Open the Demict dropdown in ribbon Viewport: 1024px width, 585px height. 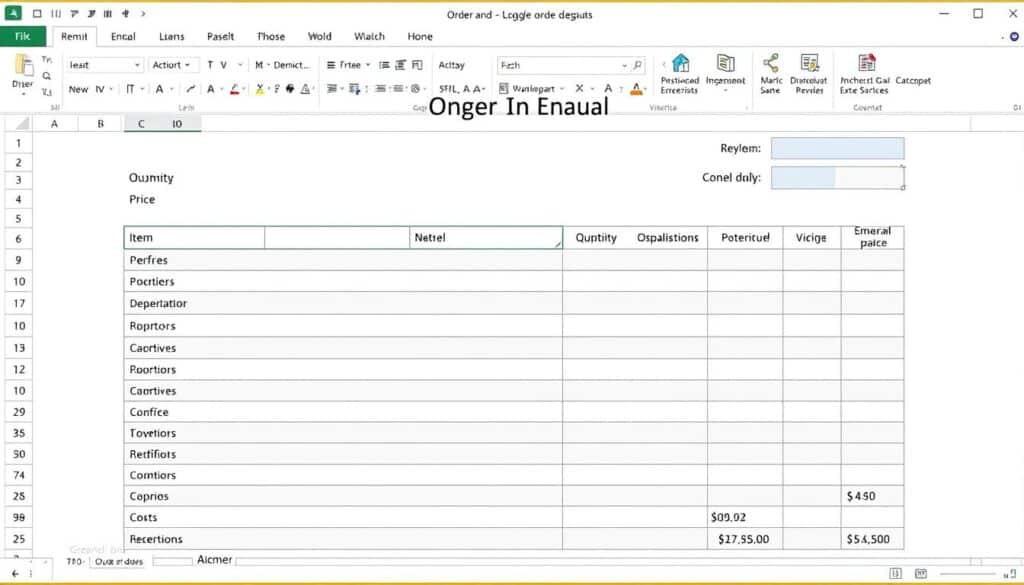coord(283,65)
